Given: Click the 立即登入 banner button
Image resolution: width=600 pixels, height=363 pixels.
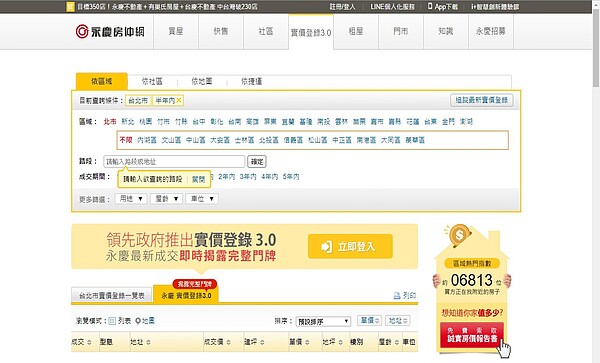Looking at the screenshot, I should pos(350,246).
